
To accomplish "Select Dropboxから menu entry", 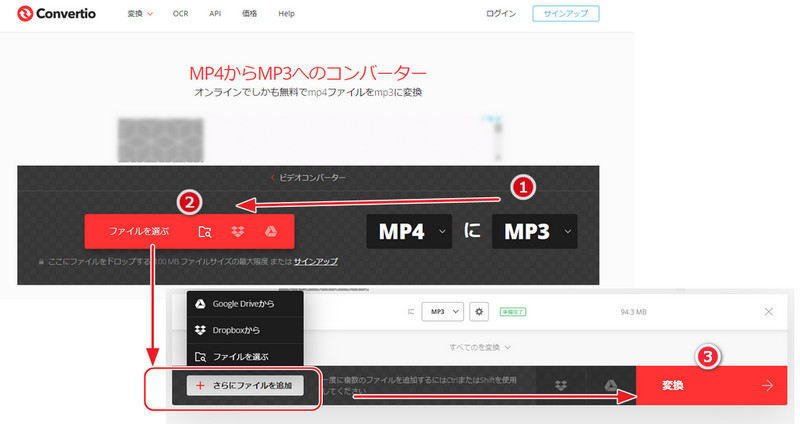I will (x=245, y=330).
